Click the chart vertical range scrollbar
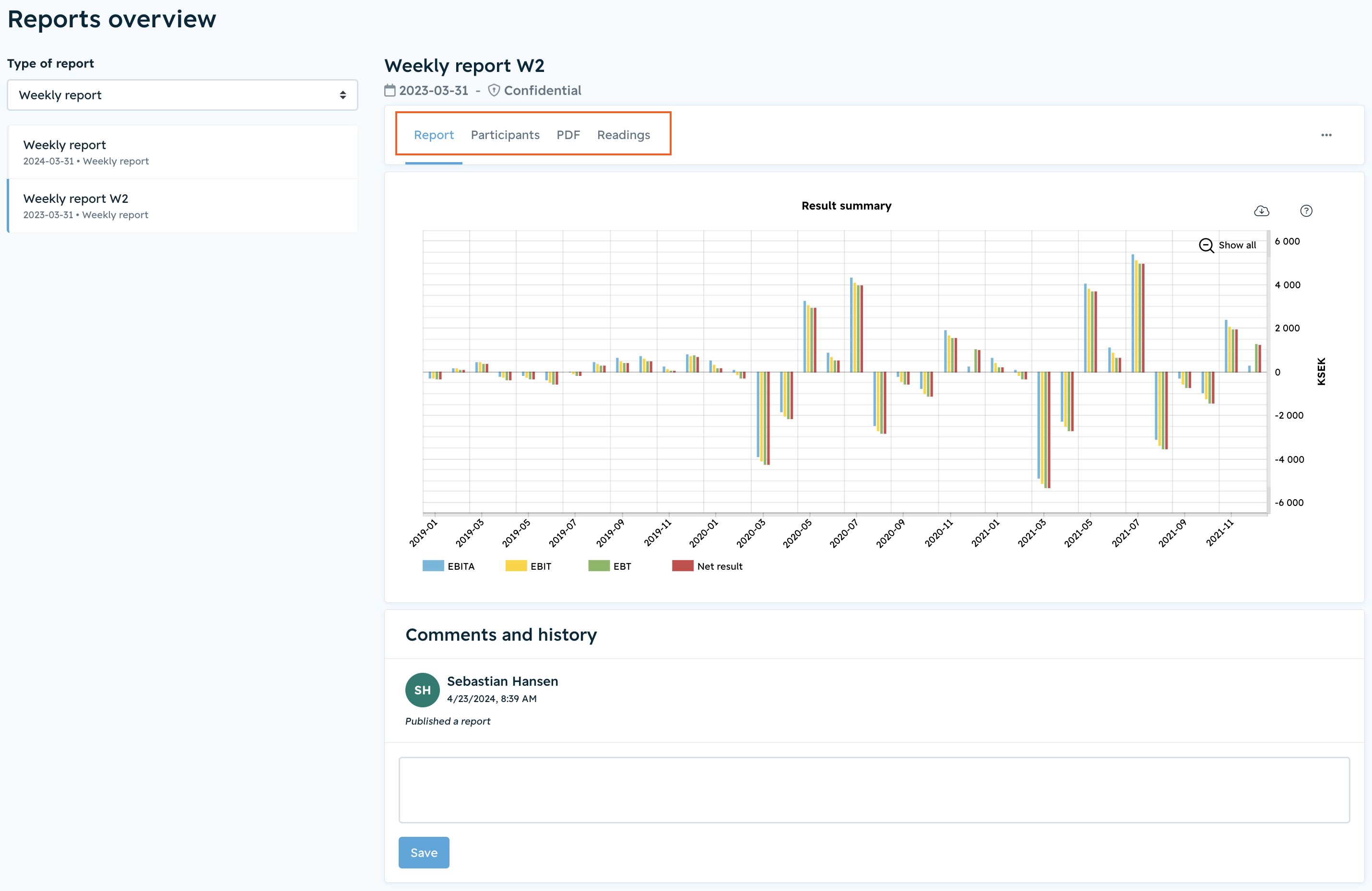 coord(1269,372)
